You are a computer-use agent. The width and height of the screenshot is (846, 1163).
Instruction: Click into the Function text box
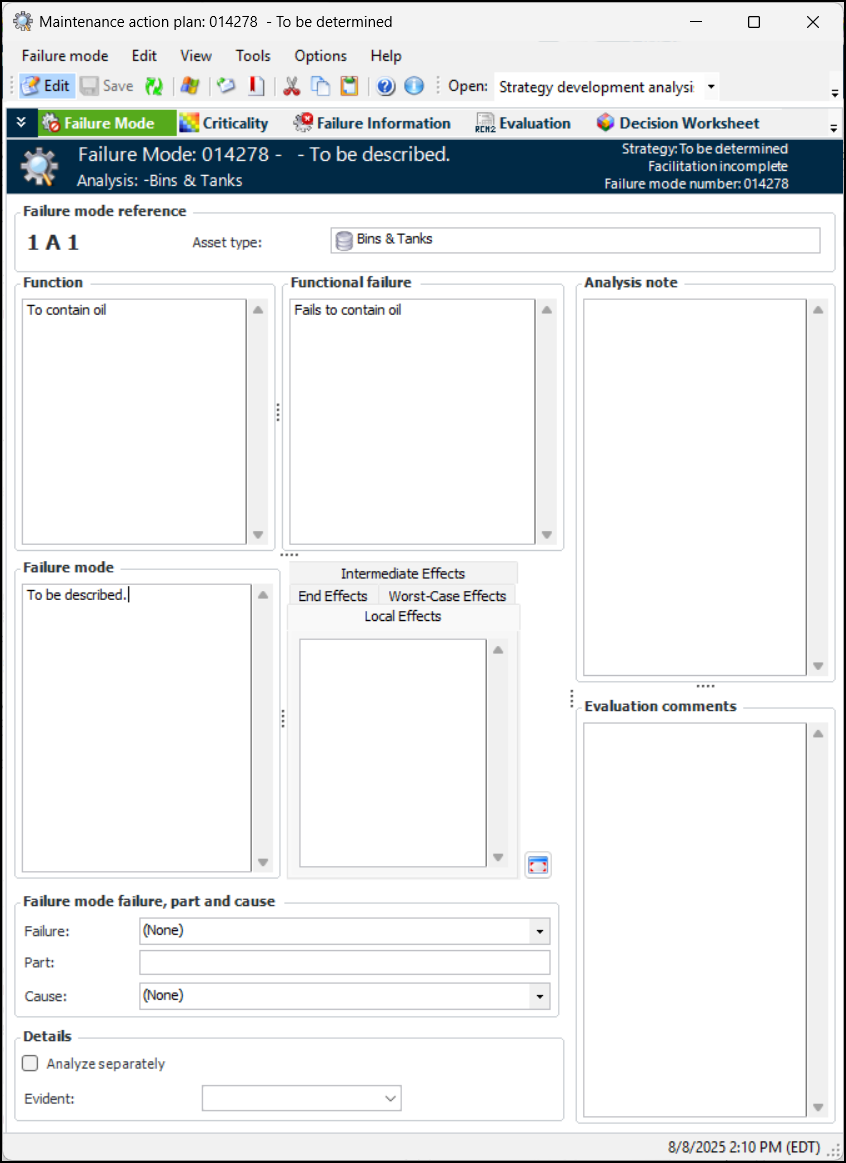point(134,421)
